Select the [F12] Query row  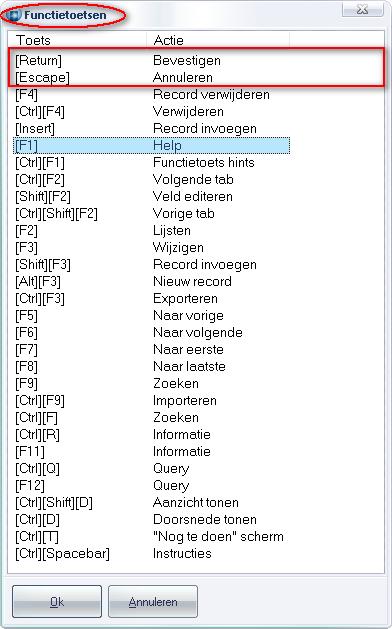pos(152,486)
